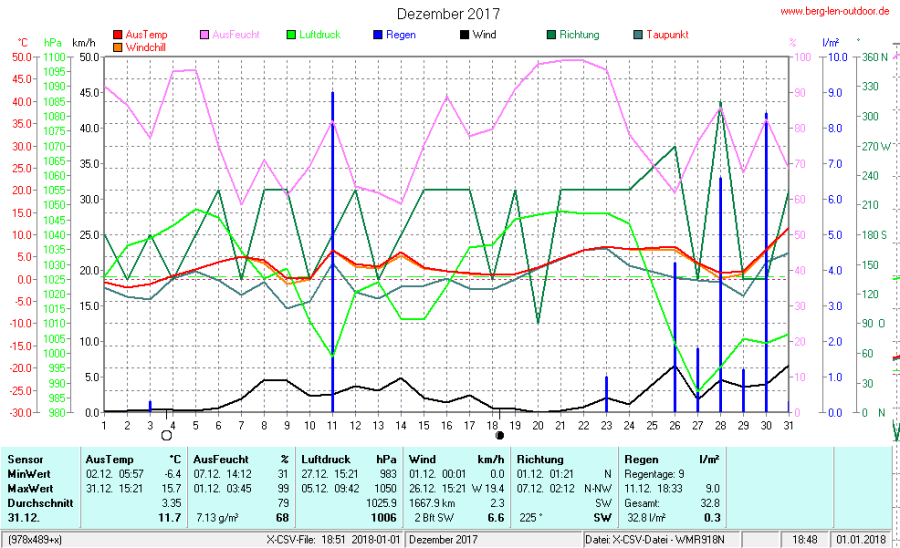Click the dark green Richtung legend square
900x548 pixels.
point(552,35)
